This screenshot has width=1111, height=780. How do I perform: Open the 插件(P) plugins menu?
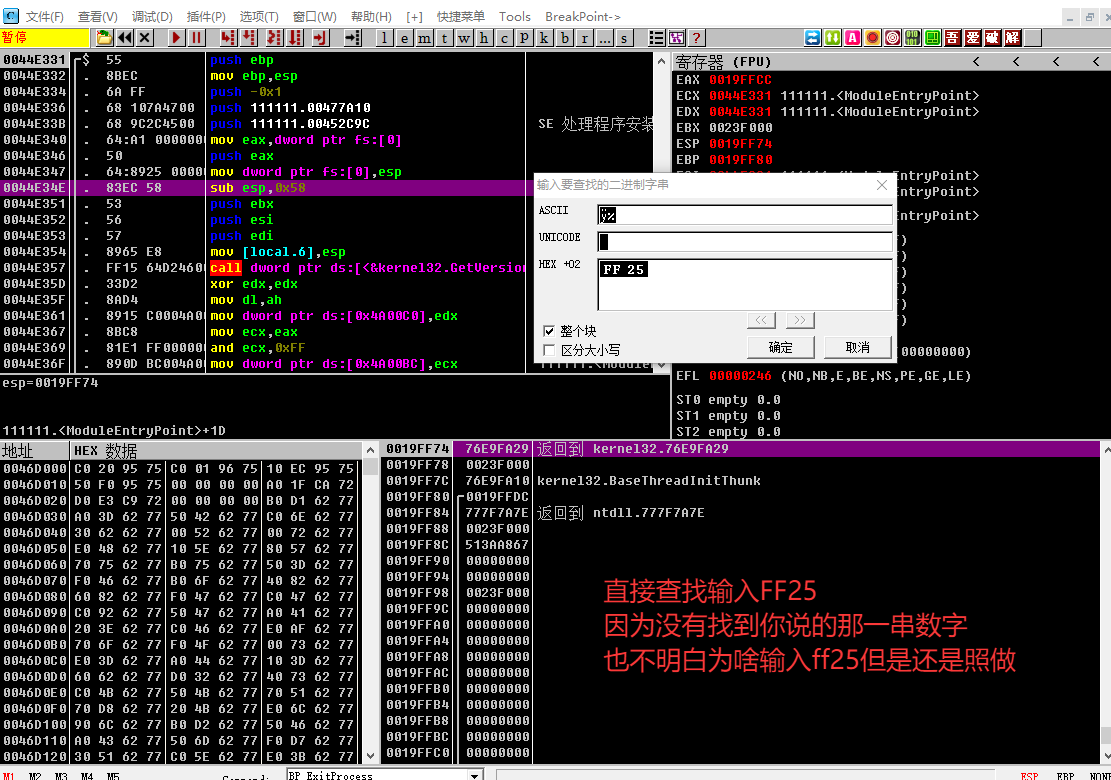point(206,17)
